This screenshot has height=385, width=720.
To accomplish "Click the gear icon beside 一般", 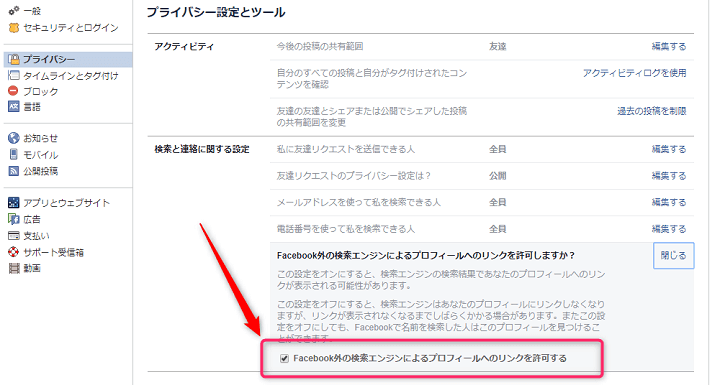I will click(x=14, y=10).
